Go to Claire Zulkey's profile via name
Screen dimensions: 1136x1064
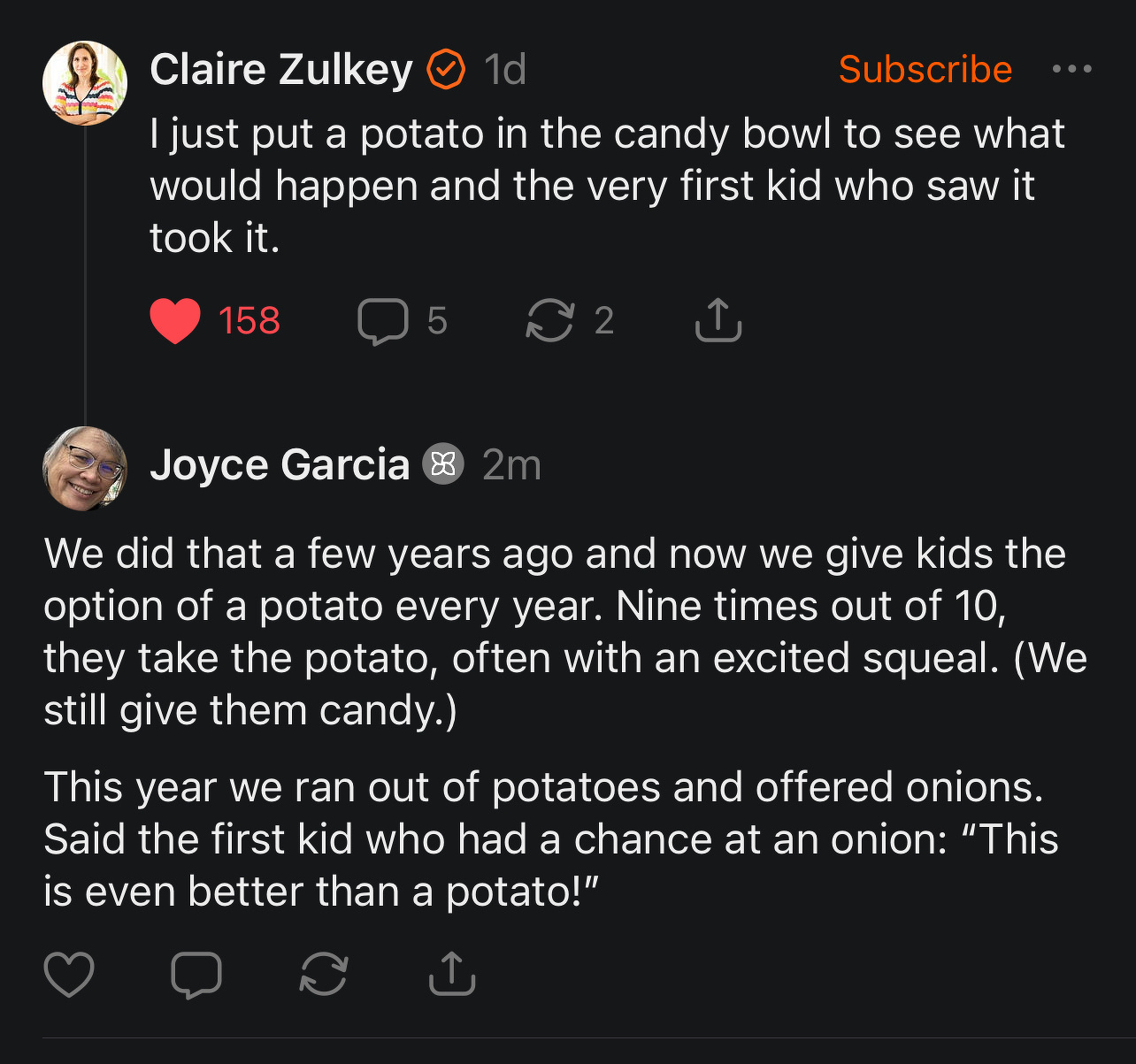[x=280, y=69]
